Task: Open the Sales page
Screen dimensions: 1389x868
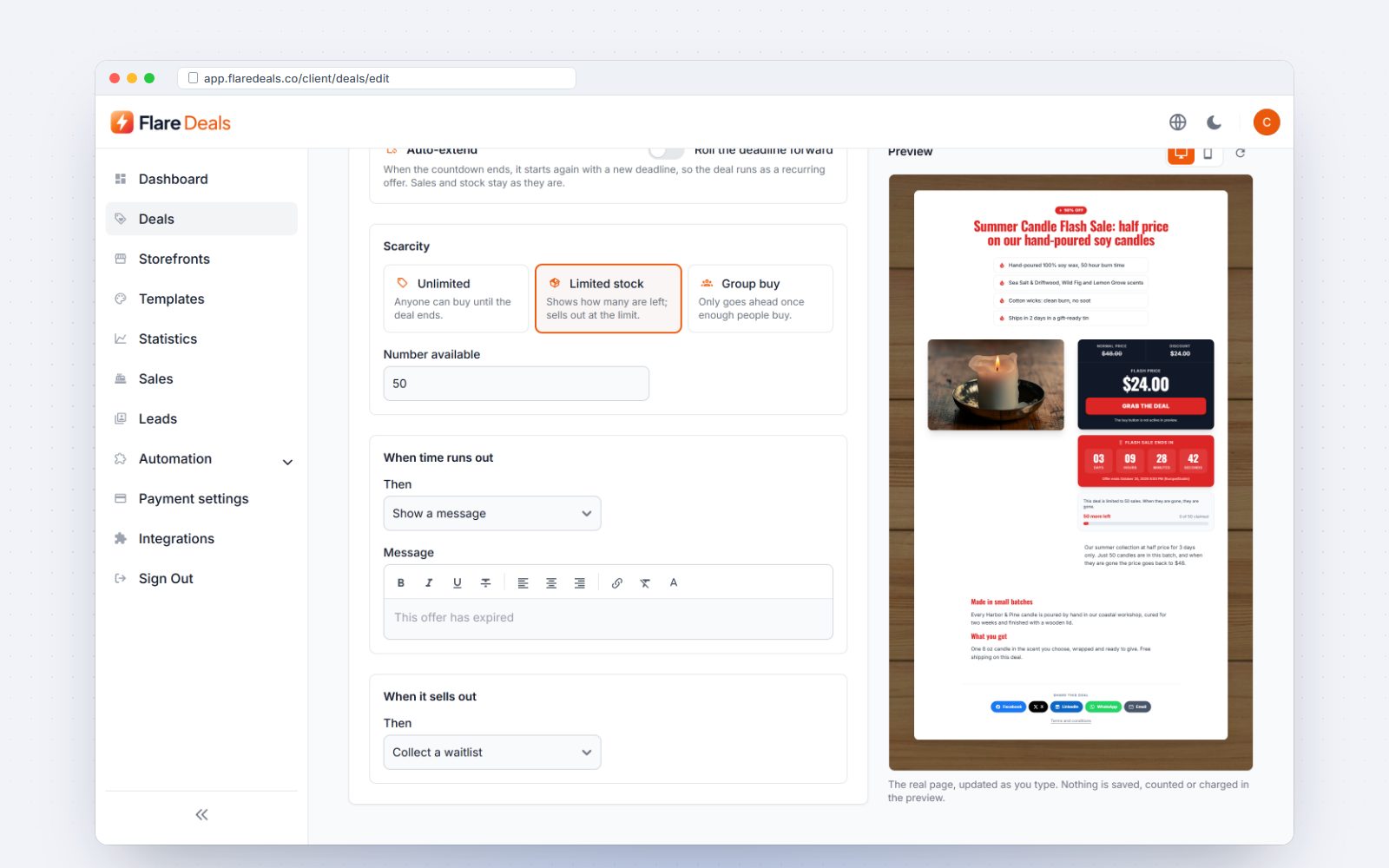Action: [x=201, y=378]
